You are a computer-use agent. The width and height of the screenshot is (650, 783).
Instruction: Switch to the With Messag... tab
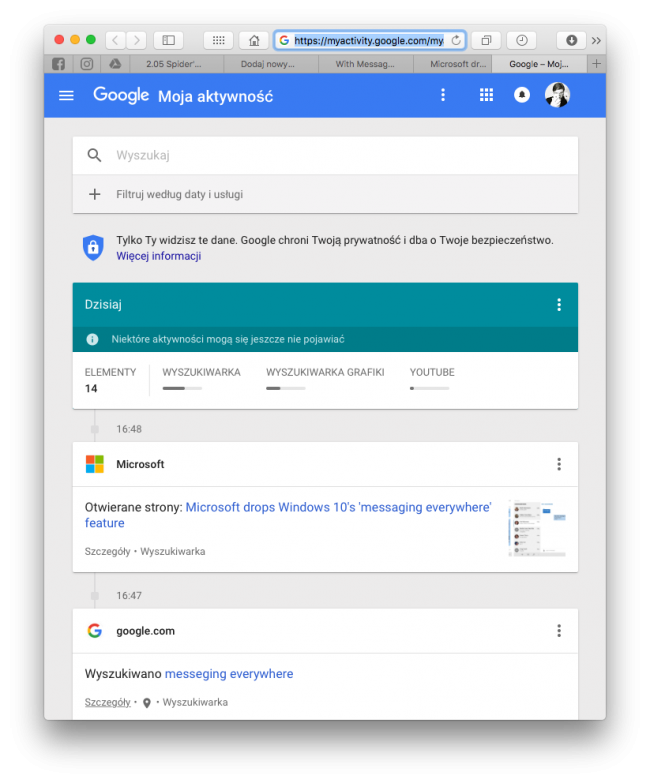tap(365, 64)
